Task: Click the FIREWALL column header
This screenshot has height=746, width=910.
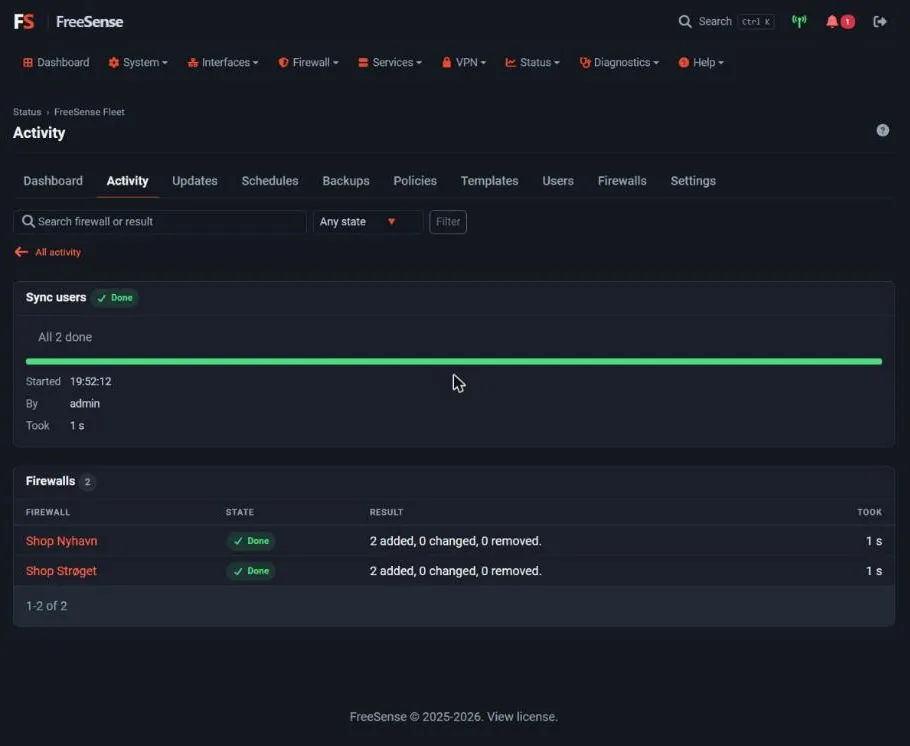Action: [x=48, y=512]
